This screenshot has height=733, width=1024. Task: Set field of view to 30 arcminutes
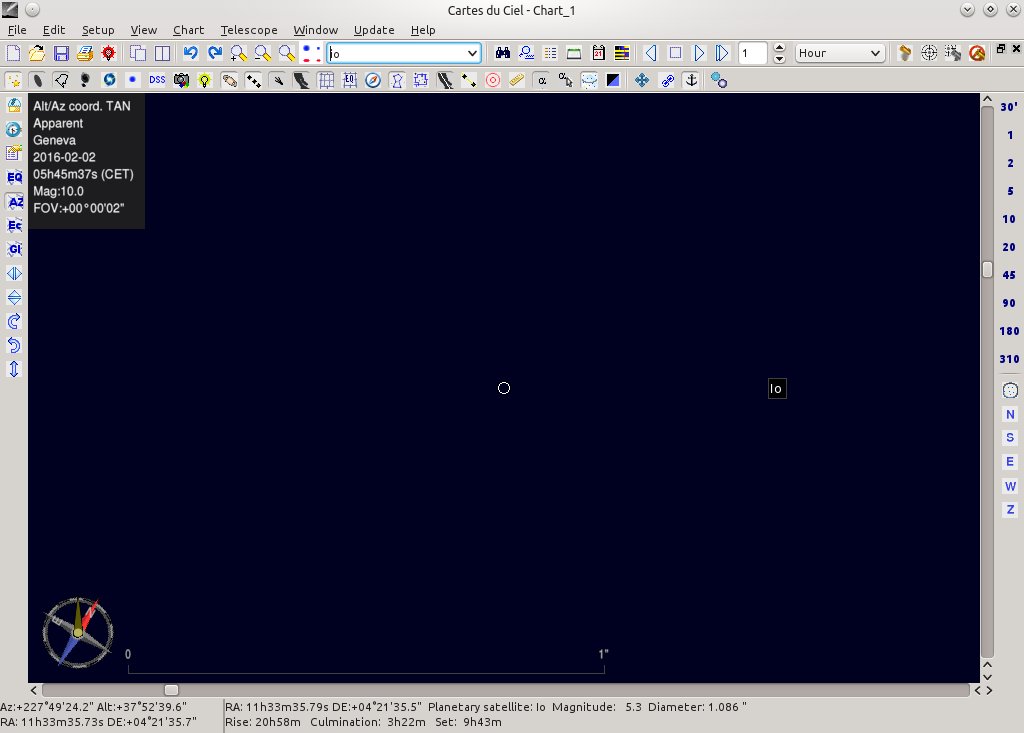[x=1009, y=107]
